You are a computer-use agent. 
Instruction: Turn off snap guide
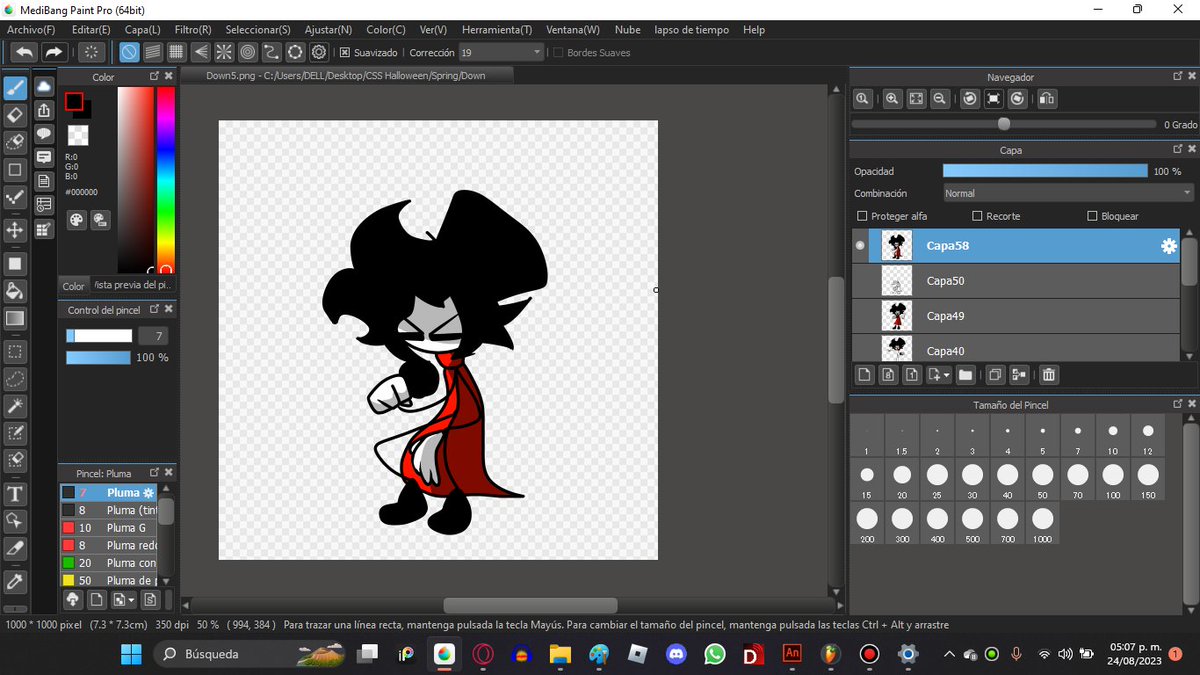tap(129, 52)
